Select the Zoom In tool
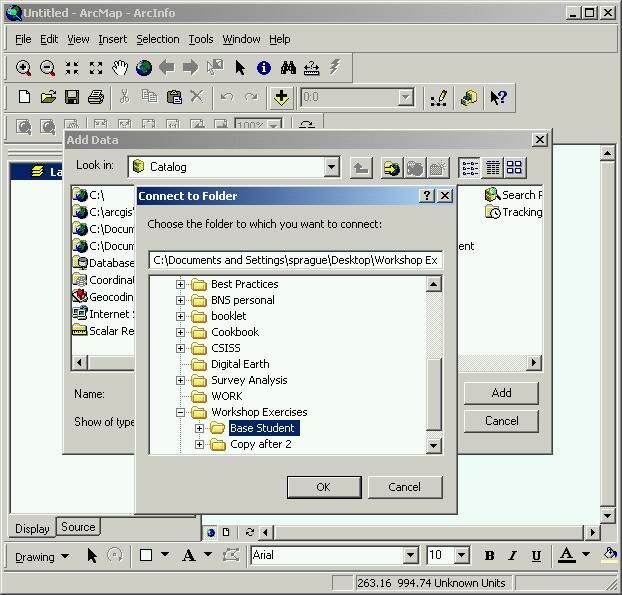Viewport: 622px width, 595px height. click(23, 68)
